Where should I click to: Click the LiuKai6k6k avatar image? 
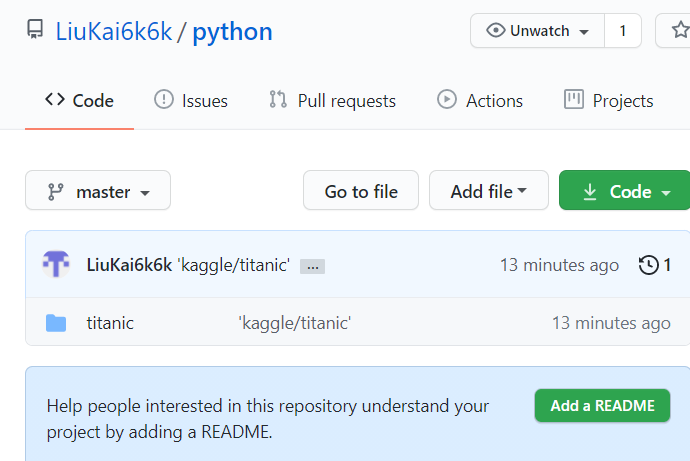pos(56,264)
